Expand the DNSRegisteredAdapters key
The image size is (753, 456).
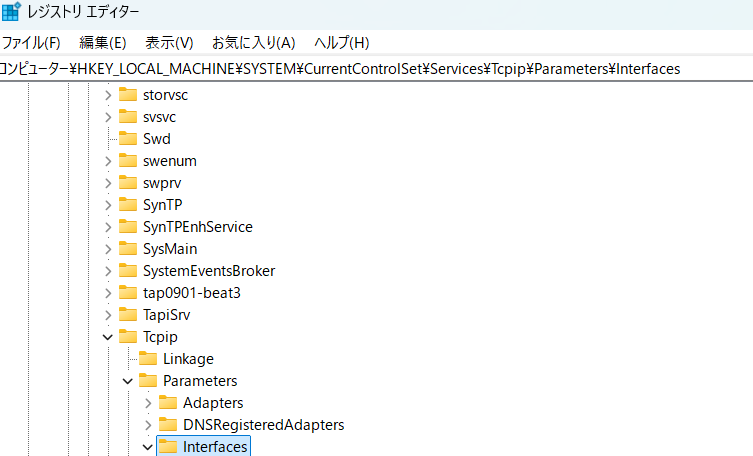(x=148, y=425)
